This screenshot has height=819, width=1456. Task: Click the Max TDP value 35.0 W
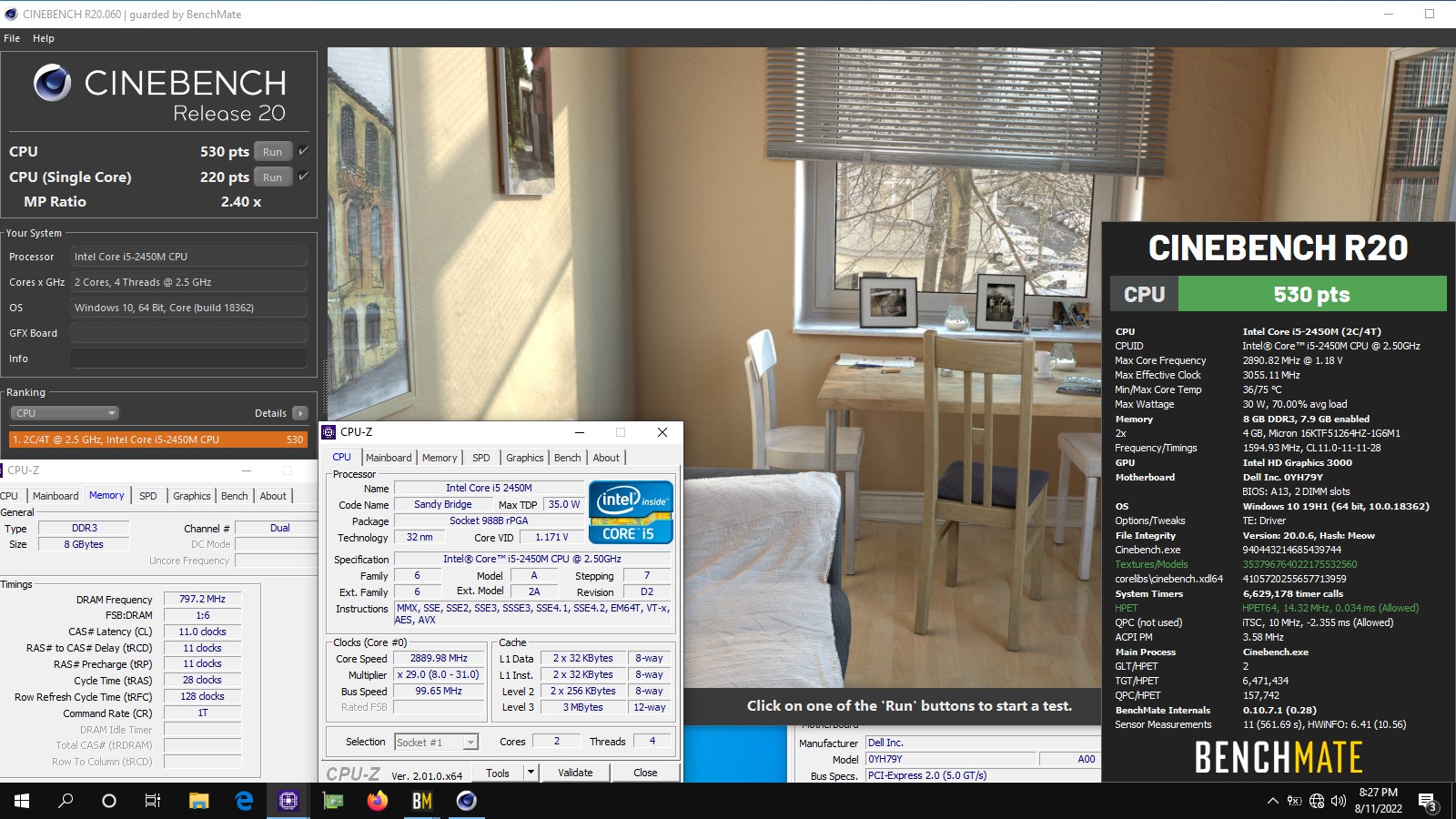click(564, 504)
